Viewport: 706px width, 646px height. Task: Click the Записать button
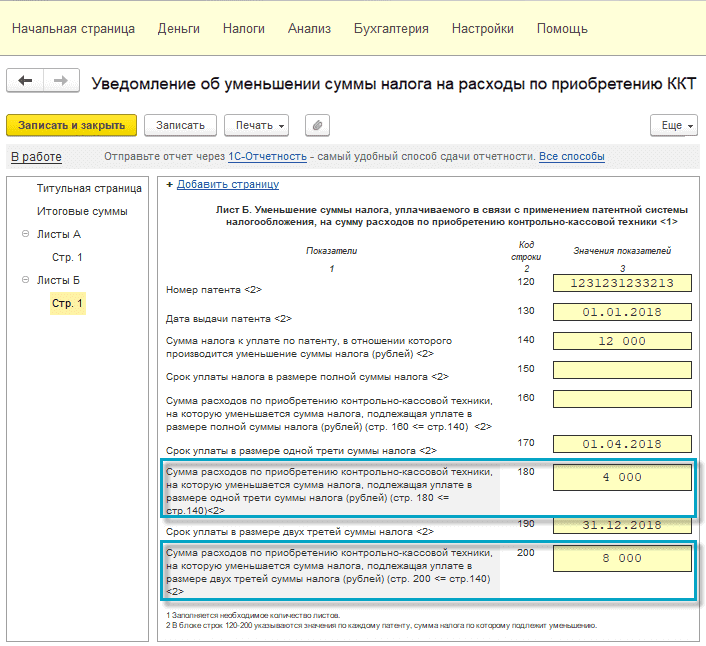tap(180, 125)
